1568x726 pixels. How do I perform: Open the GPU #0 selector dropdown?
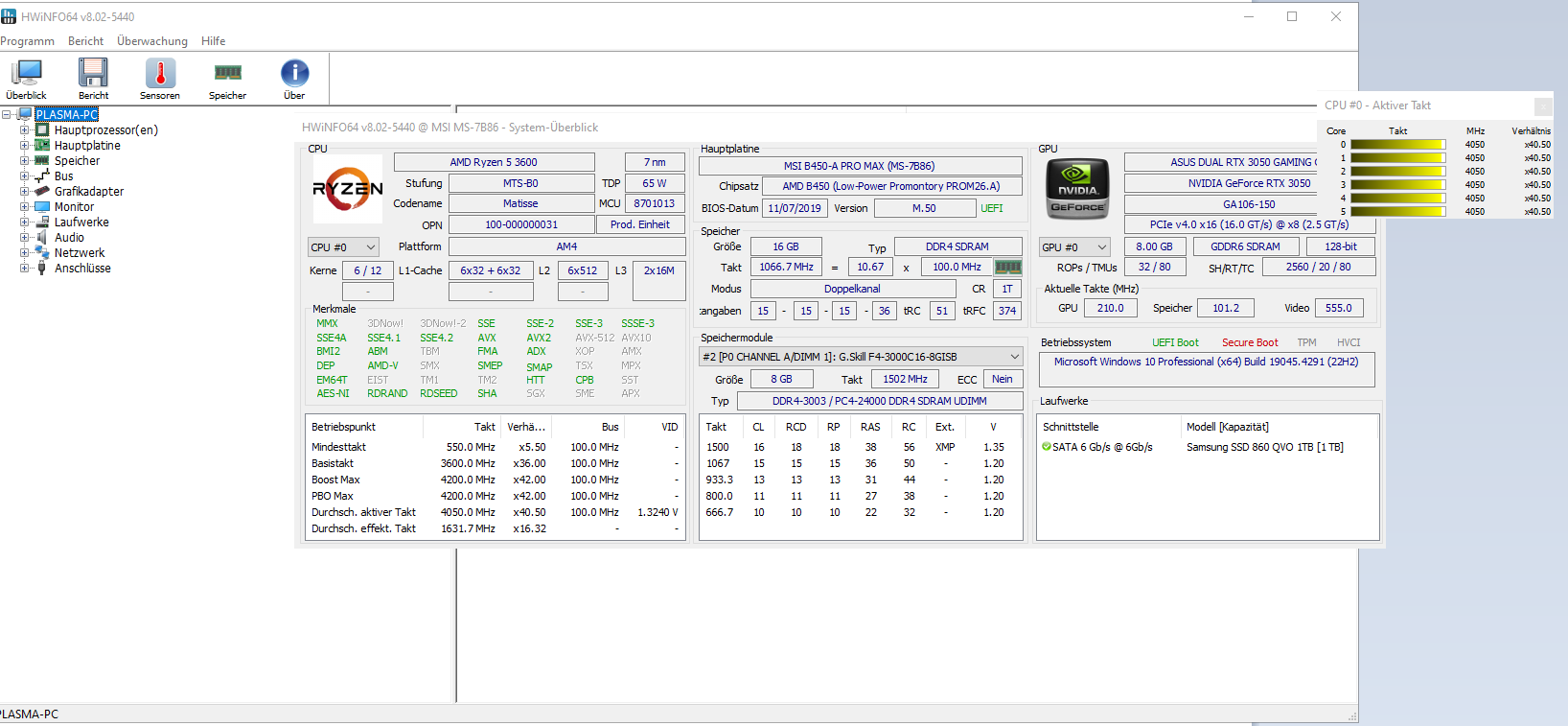[1074, 247]
